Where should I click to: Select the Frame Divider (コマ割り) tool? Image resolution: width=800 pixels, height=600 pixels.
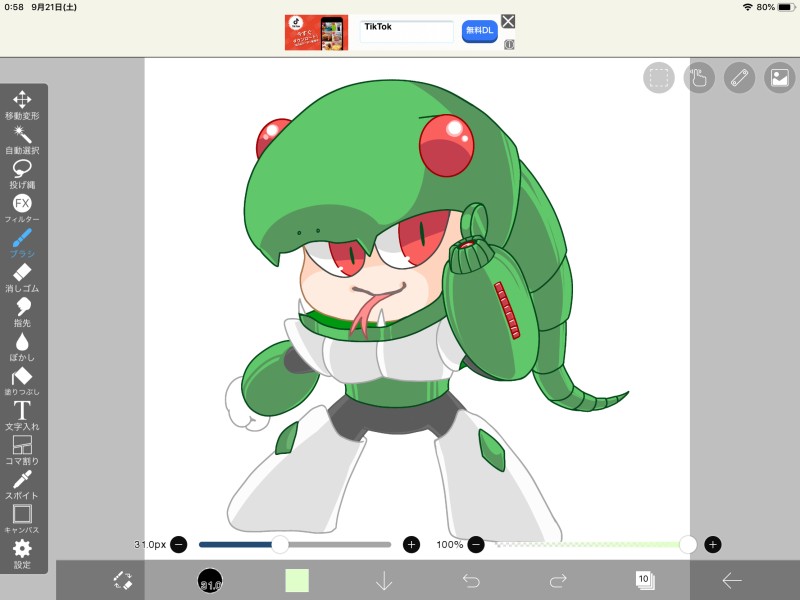[x=22, y=450]
